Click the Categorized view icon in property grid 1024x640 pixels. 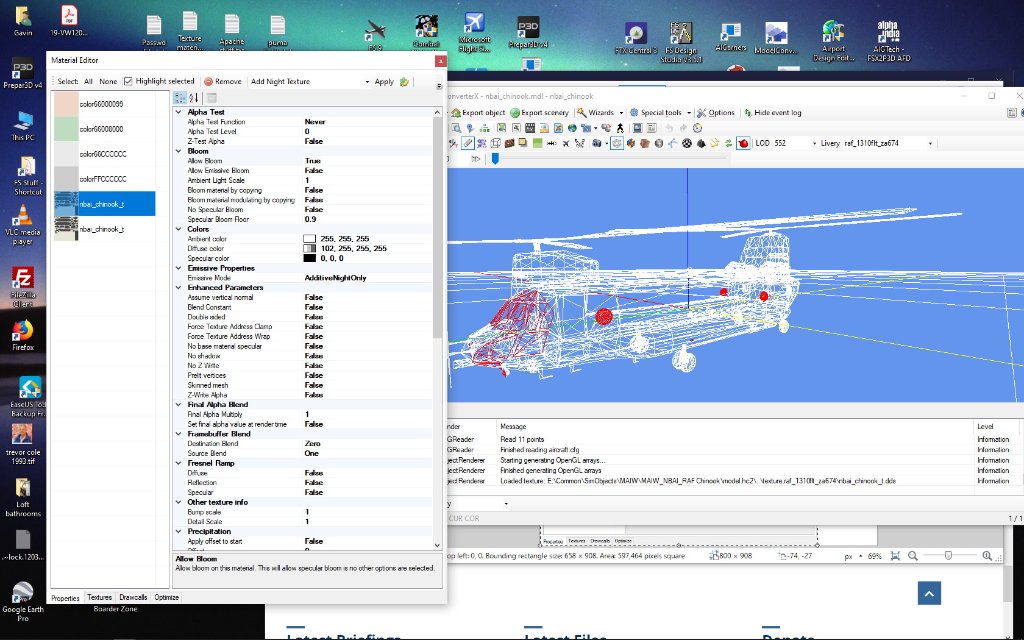pyautogui.click(x=180, y=97)
